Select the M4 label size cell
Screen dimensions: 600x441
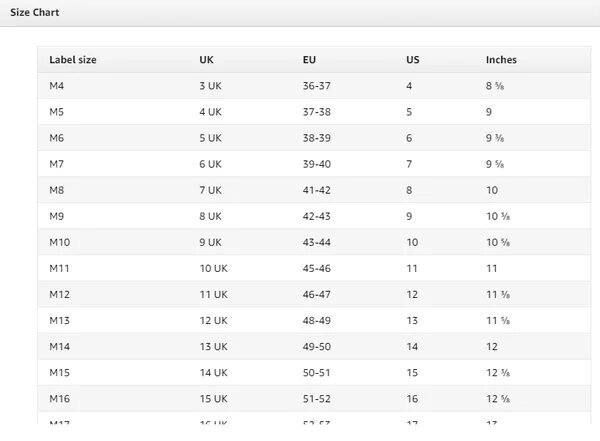pos(57,86)
